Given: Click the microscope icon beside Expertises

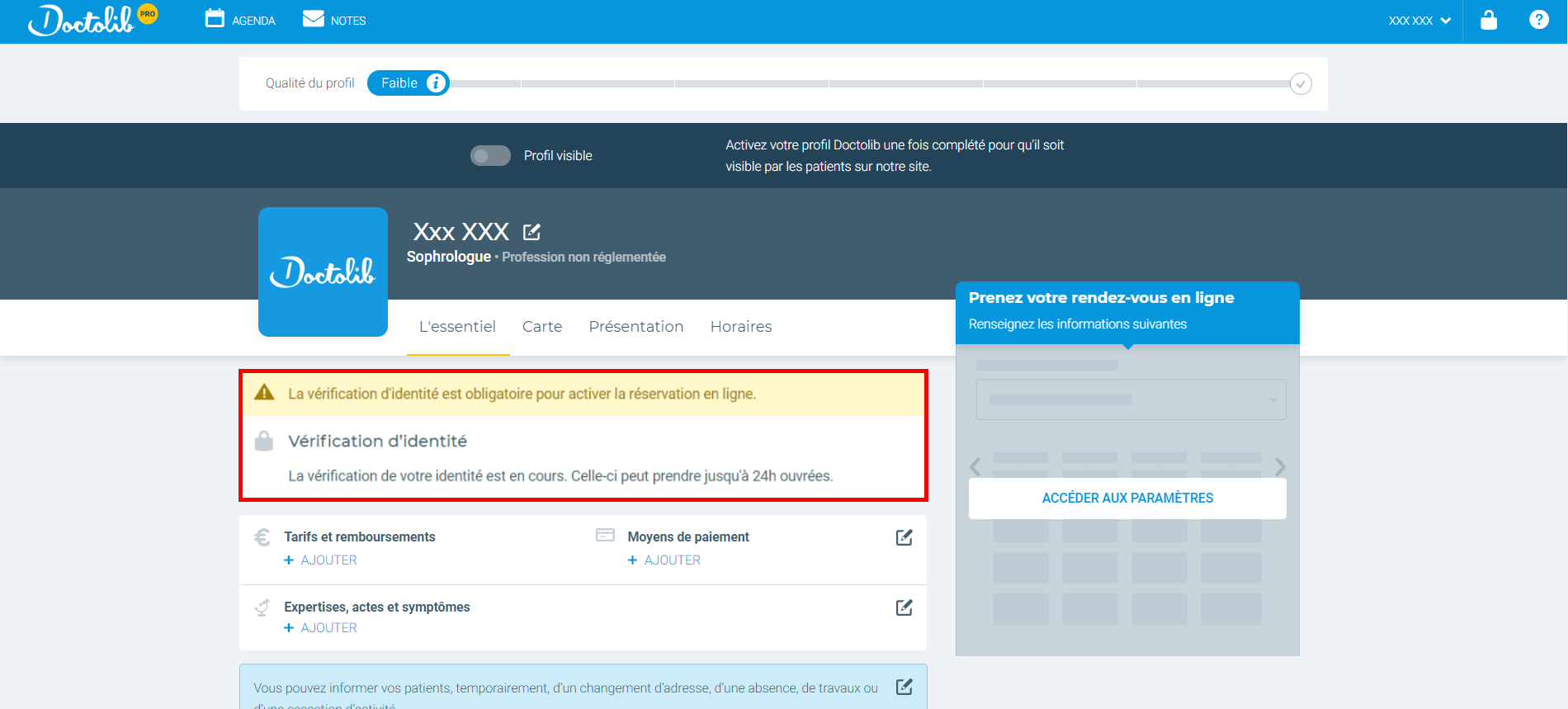Looking at the screenshot, I should [262, 607].
